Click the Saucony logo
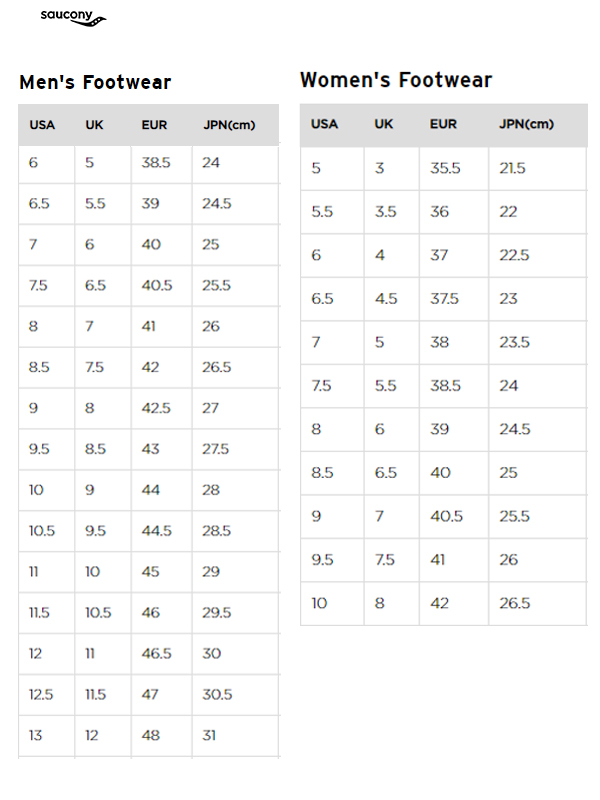 [x=71, y=18]
